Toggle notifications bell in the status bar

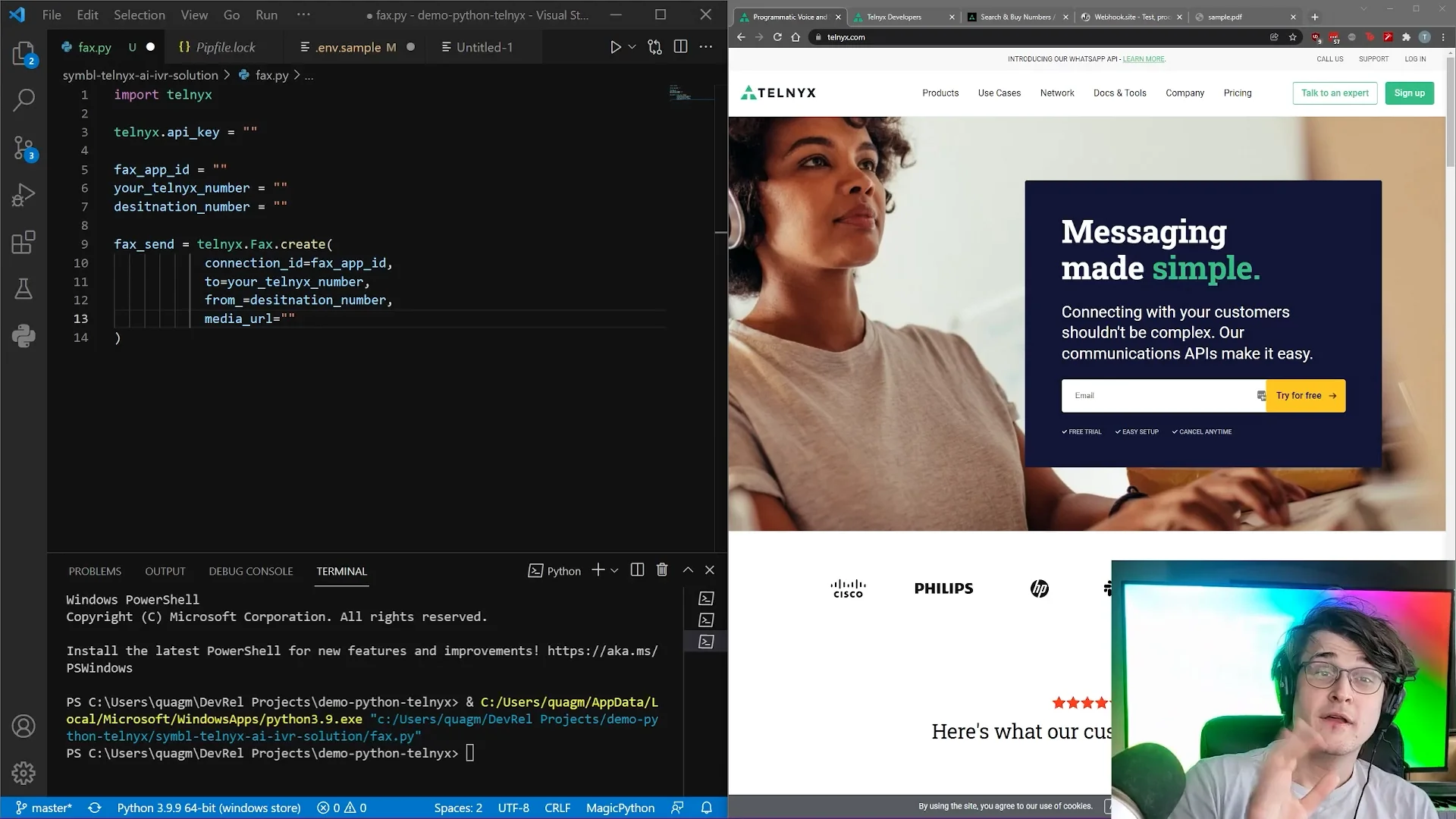pyautogui.click(x=706, y=808)
